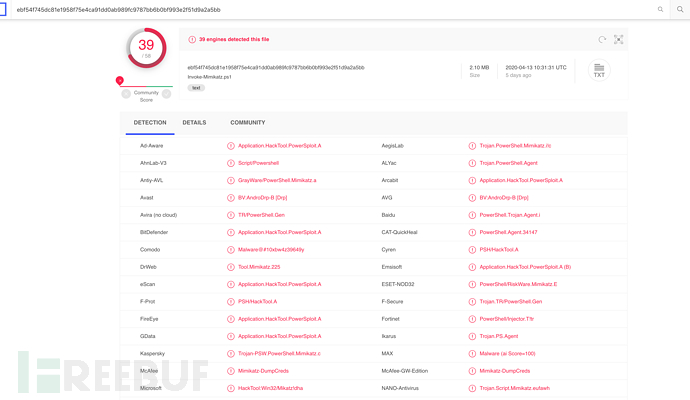Screen dimensions: 690x400
Task: Click the alert icon in the Emsisoft row
Action: [x=472, y=267]
